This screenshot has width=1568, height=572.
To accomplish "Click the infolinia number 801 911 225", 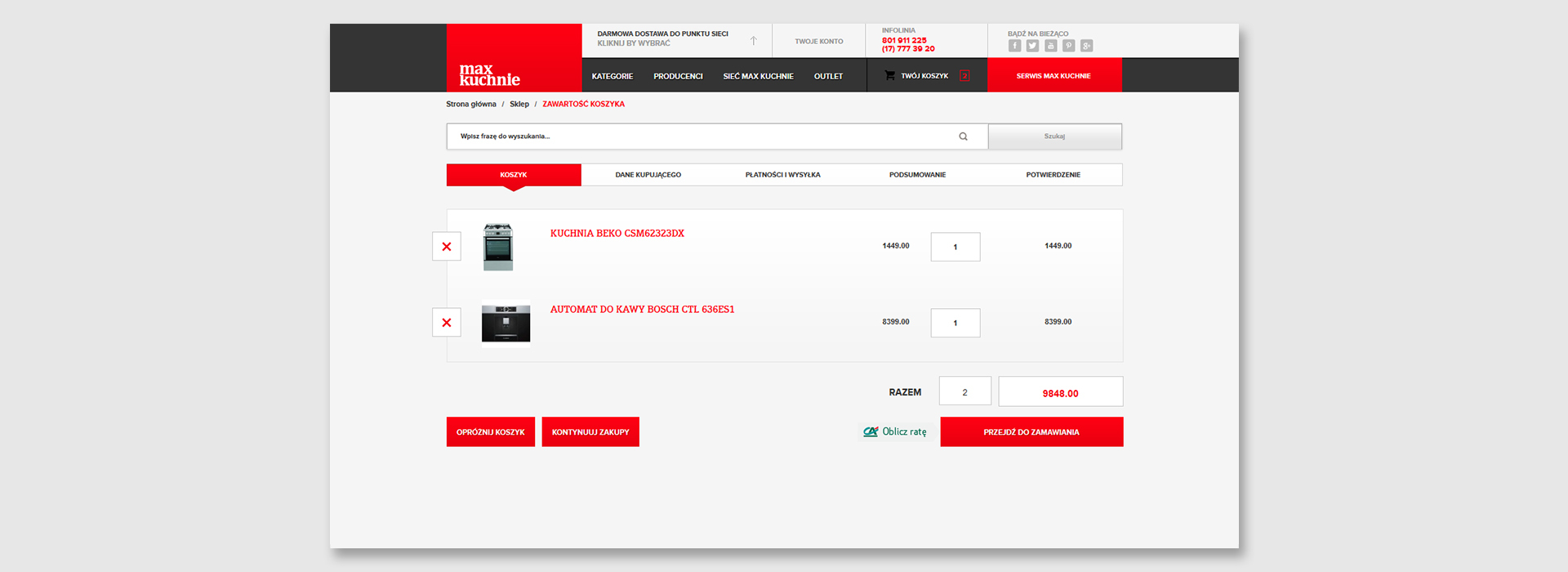I will coord(904,40).
